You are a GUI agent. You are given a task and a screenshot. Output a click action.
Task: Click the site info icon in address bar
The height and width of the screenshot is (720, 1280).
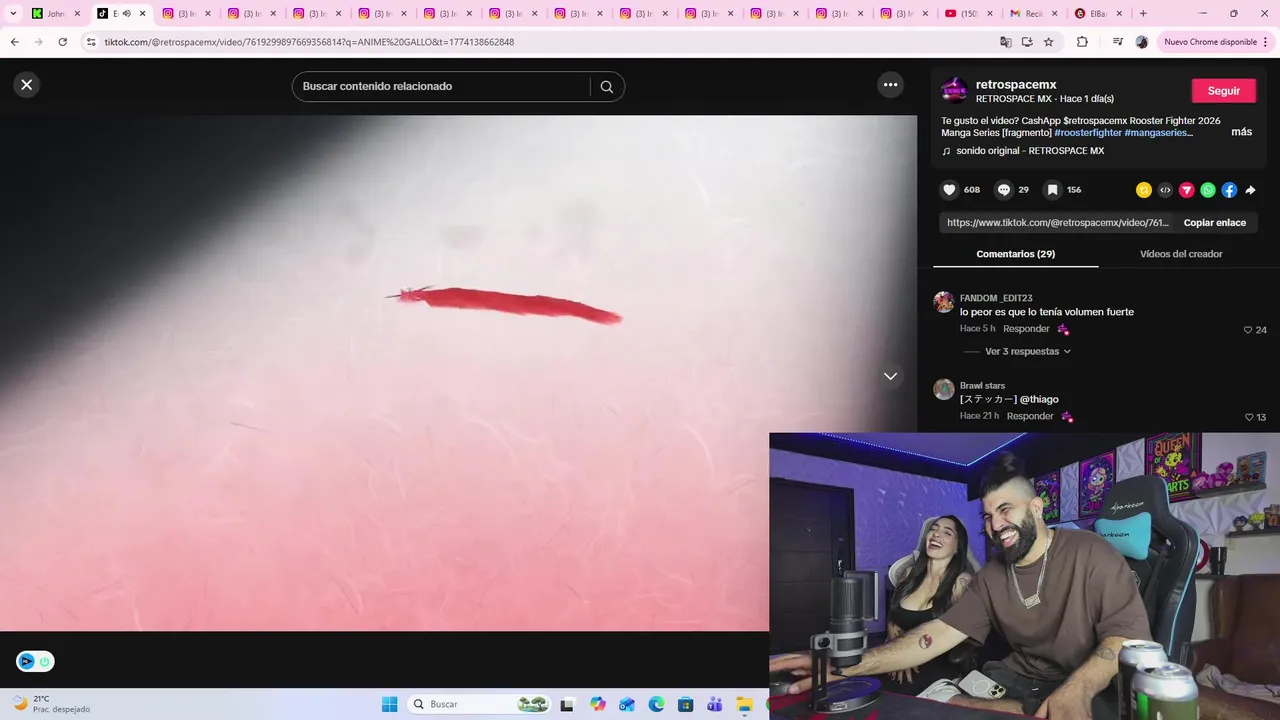[x=91, y=42]
